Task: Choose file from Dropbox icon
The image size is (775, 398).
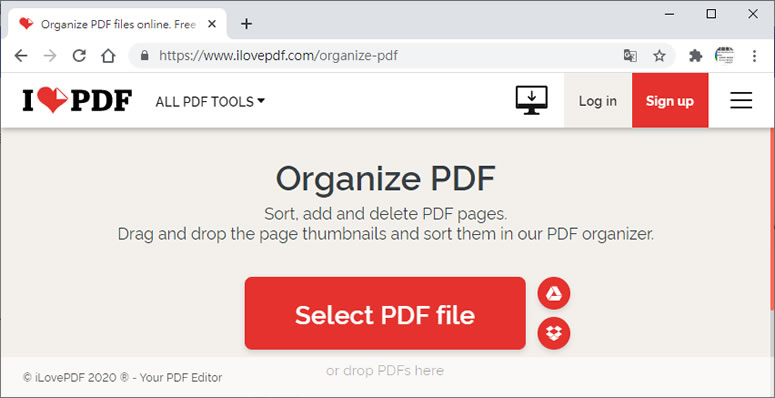Action: click(x=554, y=333)
